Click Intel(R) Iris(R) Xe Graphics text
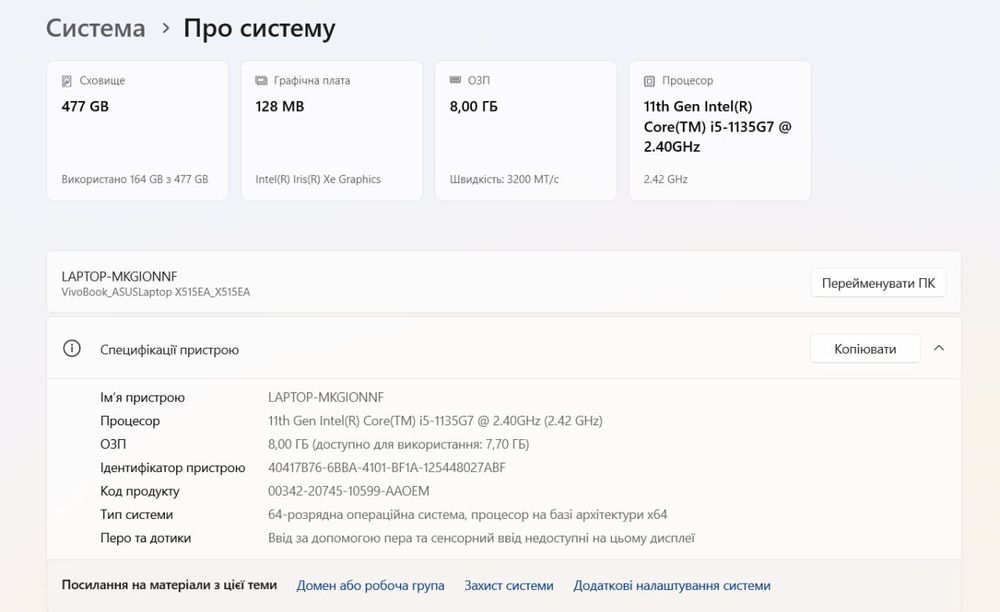Viewport: 1000px width, 612px height. [x=318, y=179]
